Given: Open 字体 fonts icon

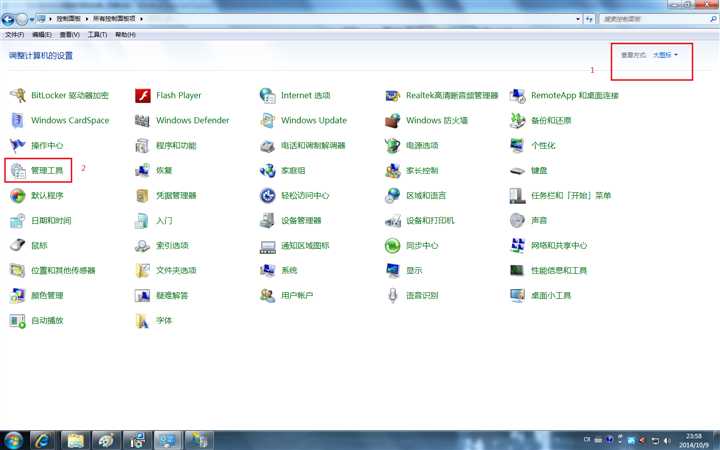Looking at the screenshot, I should [142, 321].
